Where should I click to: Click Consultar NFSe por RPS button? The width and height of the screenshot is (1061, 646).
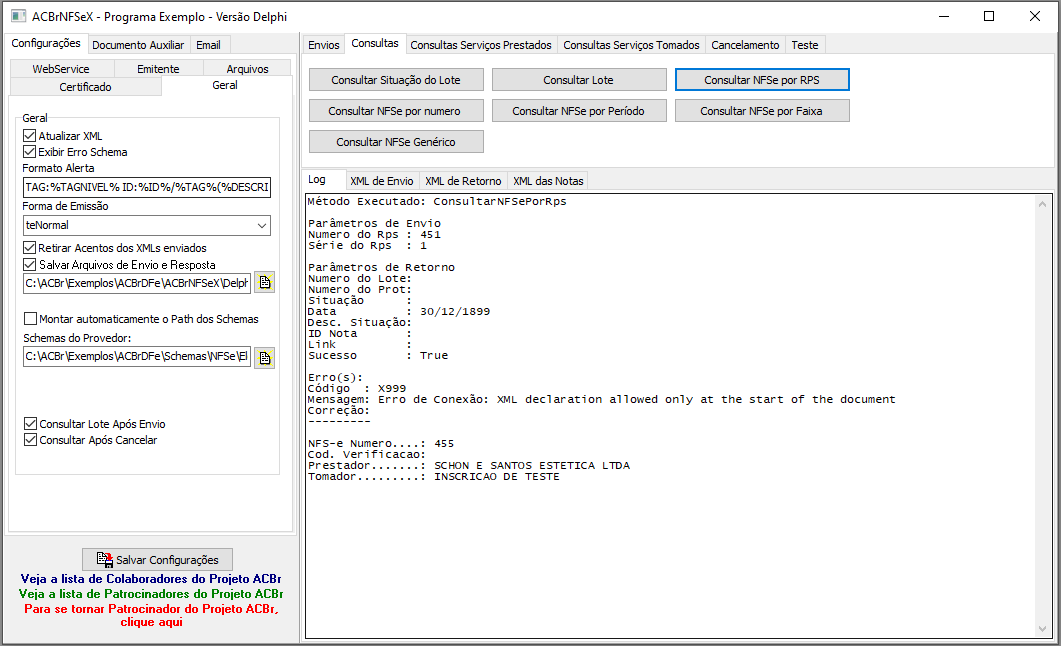click(762, 80)
